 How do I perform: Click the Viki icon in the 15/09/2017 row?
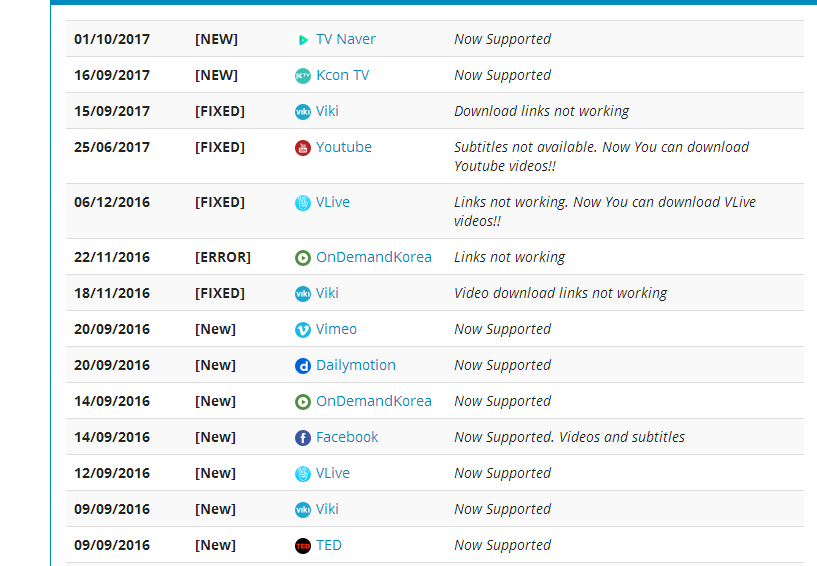click(x=303, y=112)
